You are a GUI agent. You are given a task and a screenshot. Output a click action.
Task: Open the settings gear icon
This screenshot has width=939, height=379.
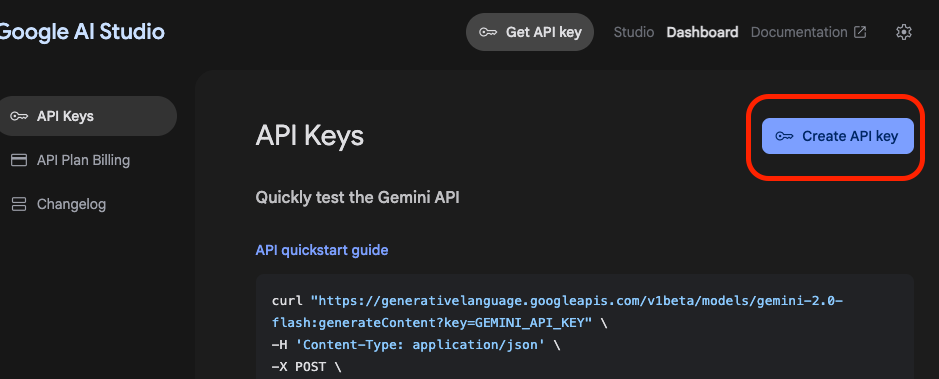pos(903,32)
